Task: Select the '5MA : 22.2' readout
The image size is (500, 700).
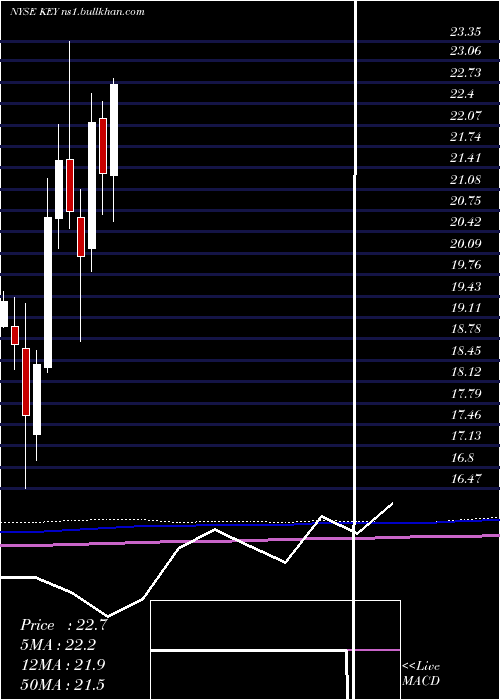Action: (59, 645)
